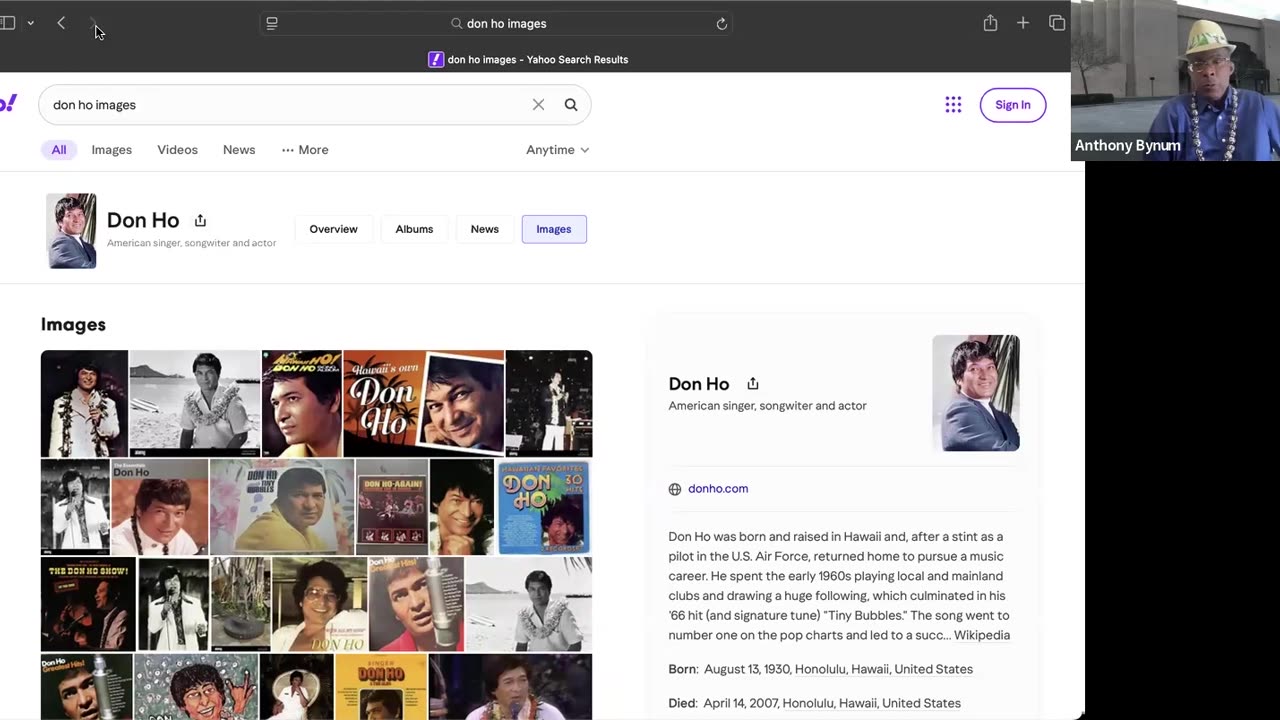Click the Safari back arrow

[61, 23]
